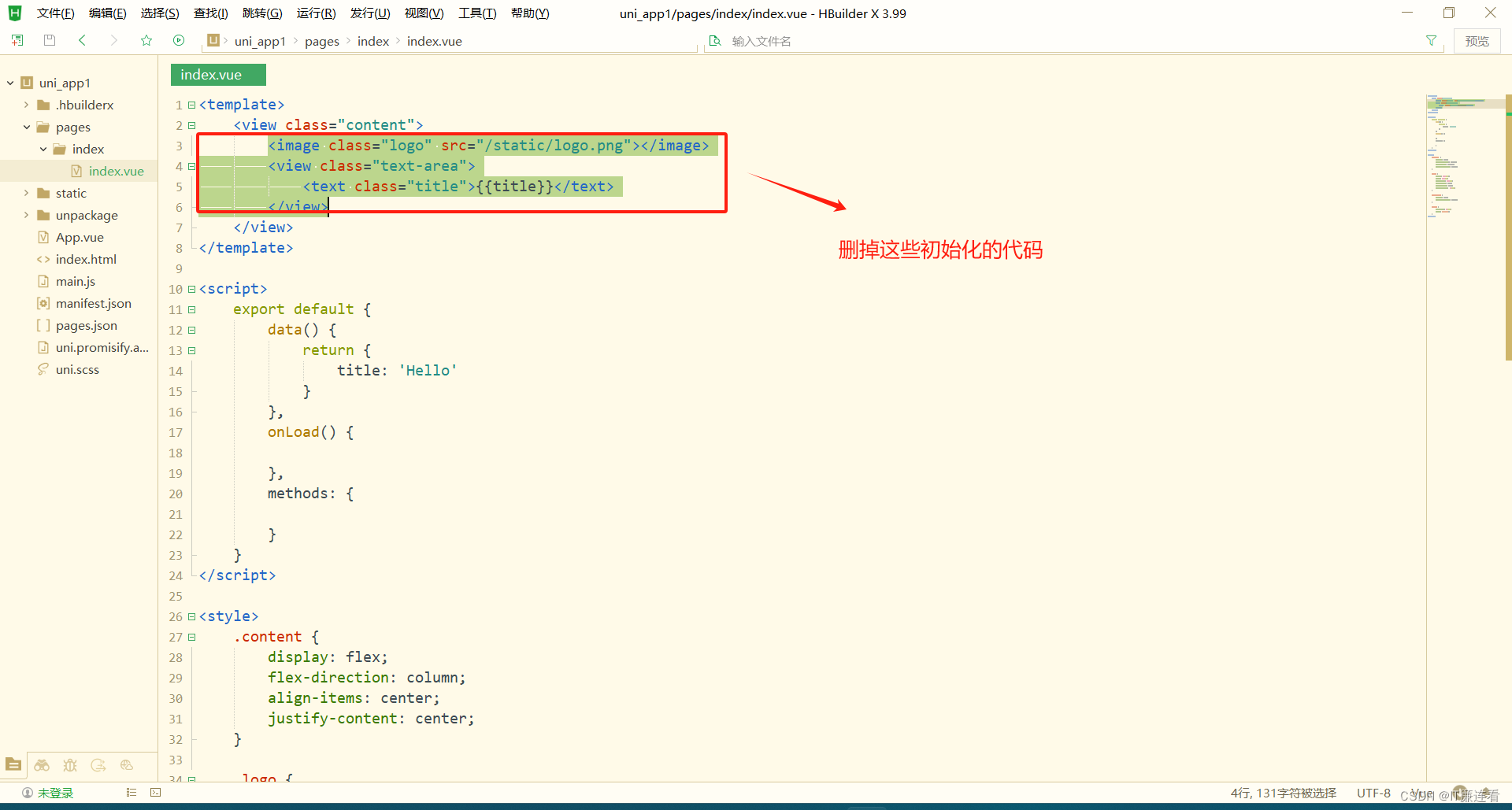
Task: Collapse the uni_app1 project tree
Action: coord(10,83)
